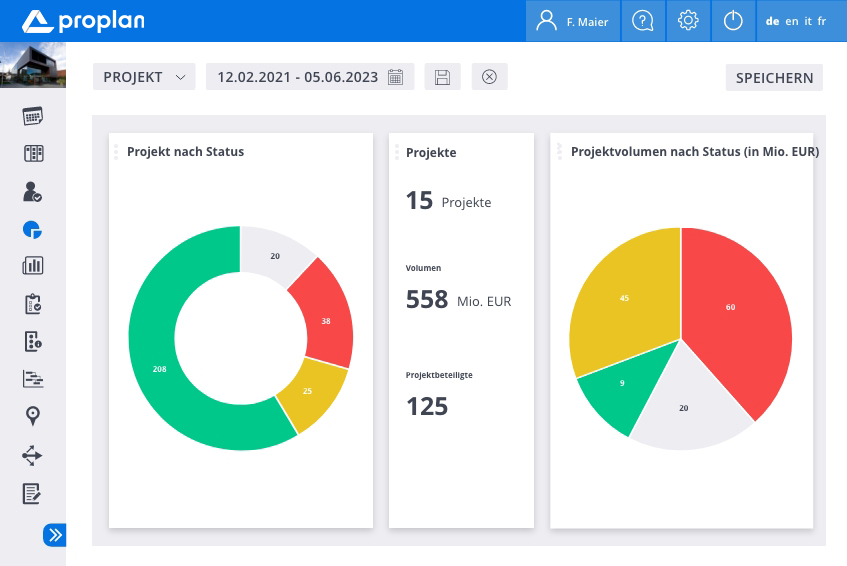Click the map location pin icon
This screenshot has width=847, height=566.
pyautogui.click(x=33, y=416)
